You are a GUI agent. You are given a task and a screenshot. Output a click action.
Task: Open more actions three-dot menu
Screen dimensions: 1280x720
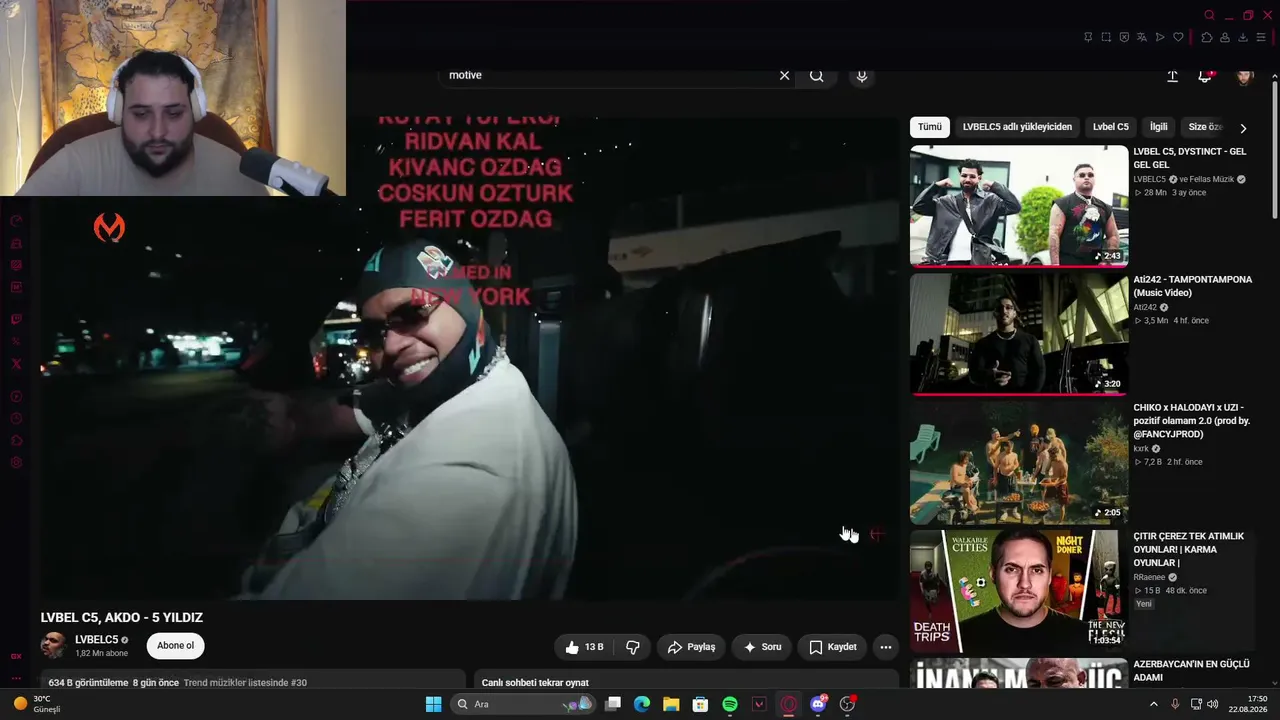(885, 647)
